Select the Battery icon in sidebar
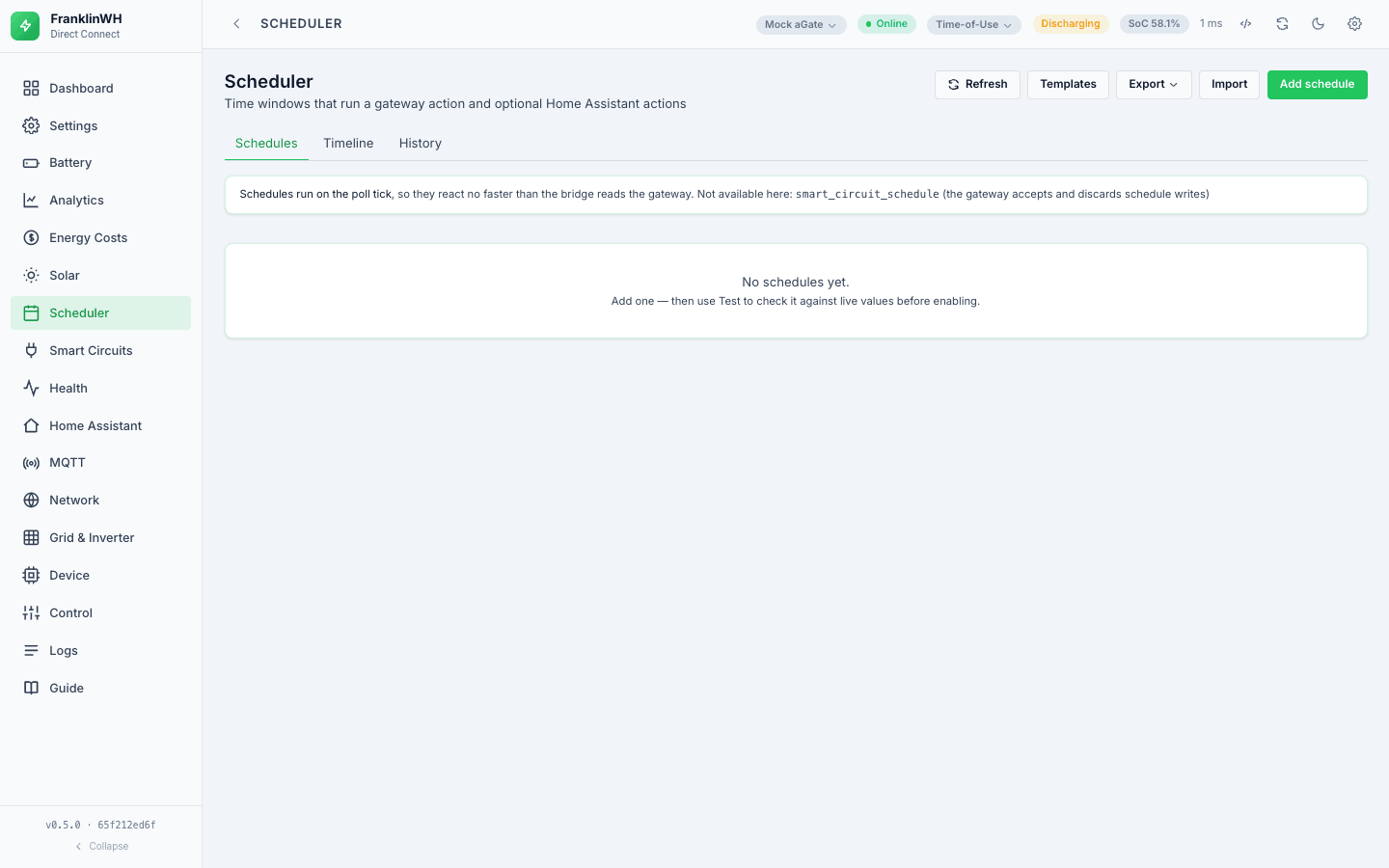The width and height of the screenshot is (1389, 868). (31, 163)
